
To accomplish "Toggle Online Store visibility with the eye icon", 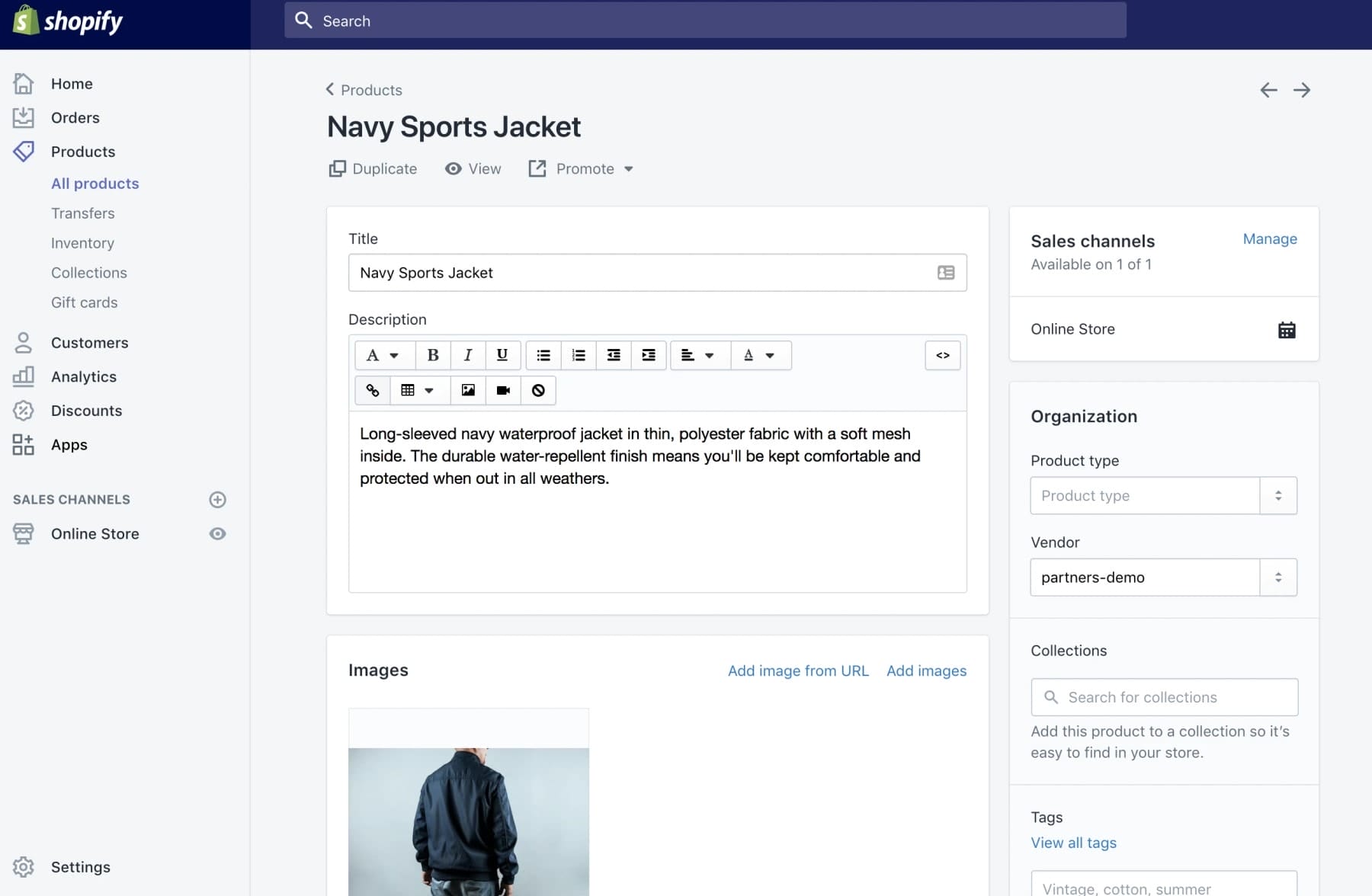I will 217,533.
